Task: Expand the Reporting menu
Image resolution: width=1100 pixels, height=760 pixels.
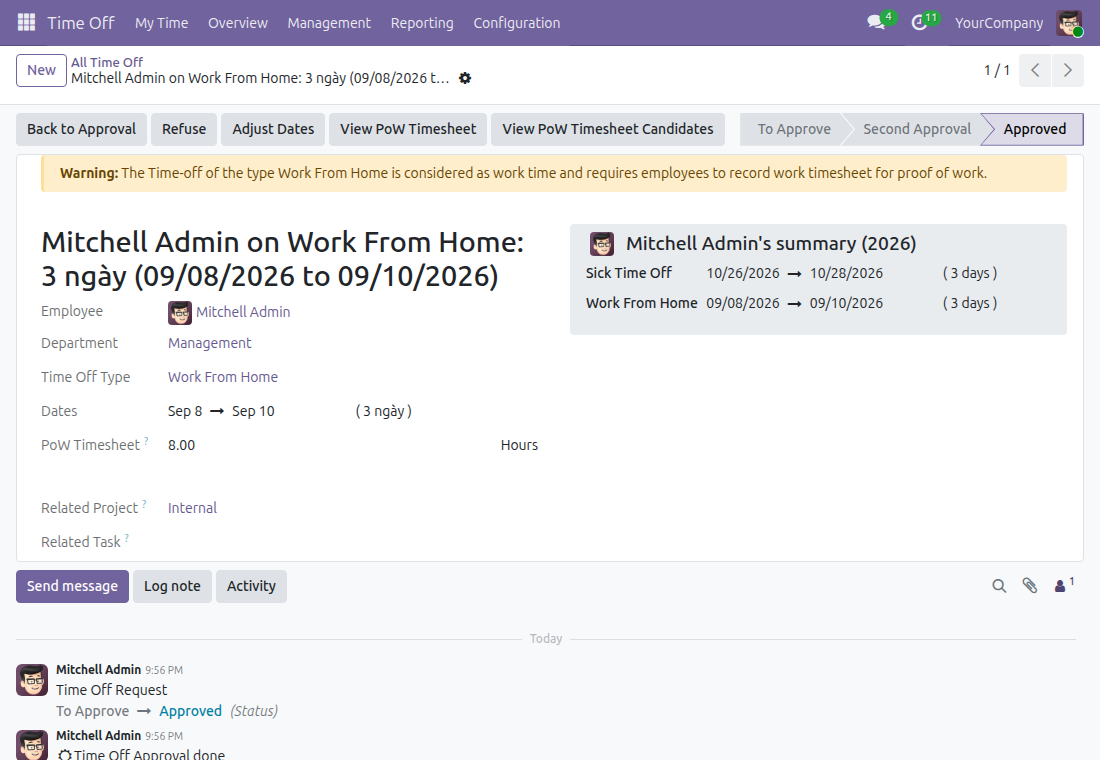Action: tap(422, 22)
